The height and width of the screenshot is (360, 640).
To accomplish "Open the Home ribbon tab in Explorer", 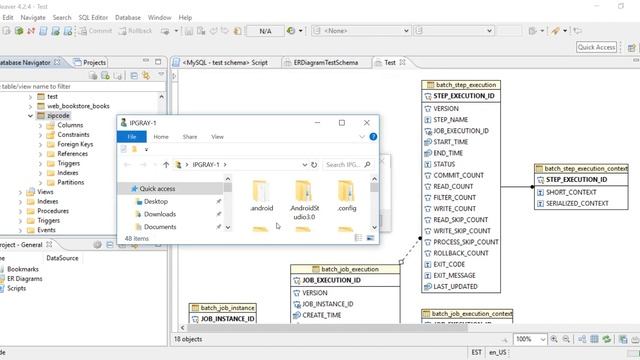I will (161, 137).
